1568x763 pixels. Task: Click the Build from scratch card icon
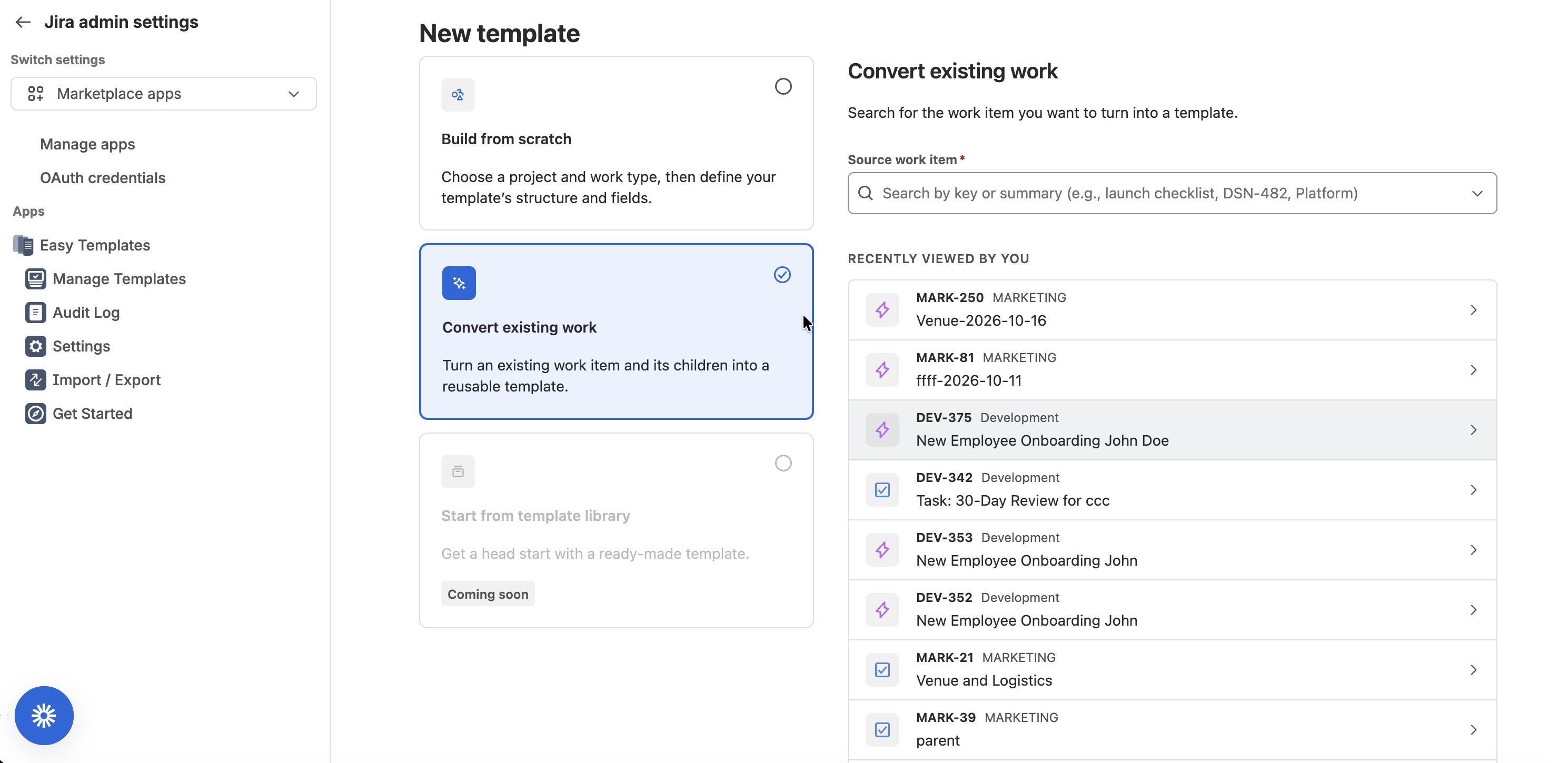458,94
